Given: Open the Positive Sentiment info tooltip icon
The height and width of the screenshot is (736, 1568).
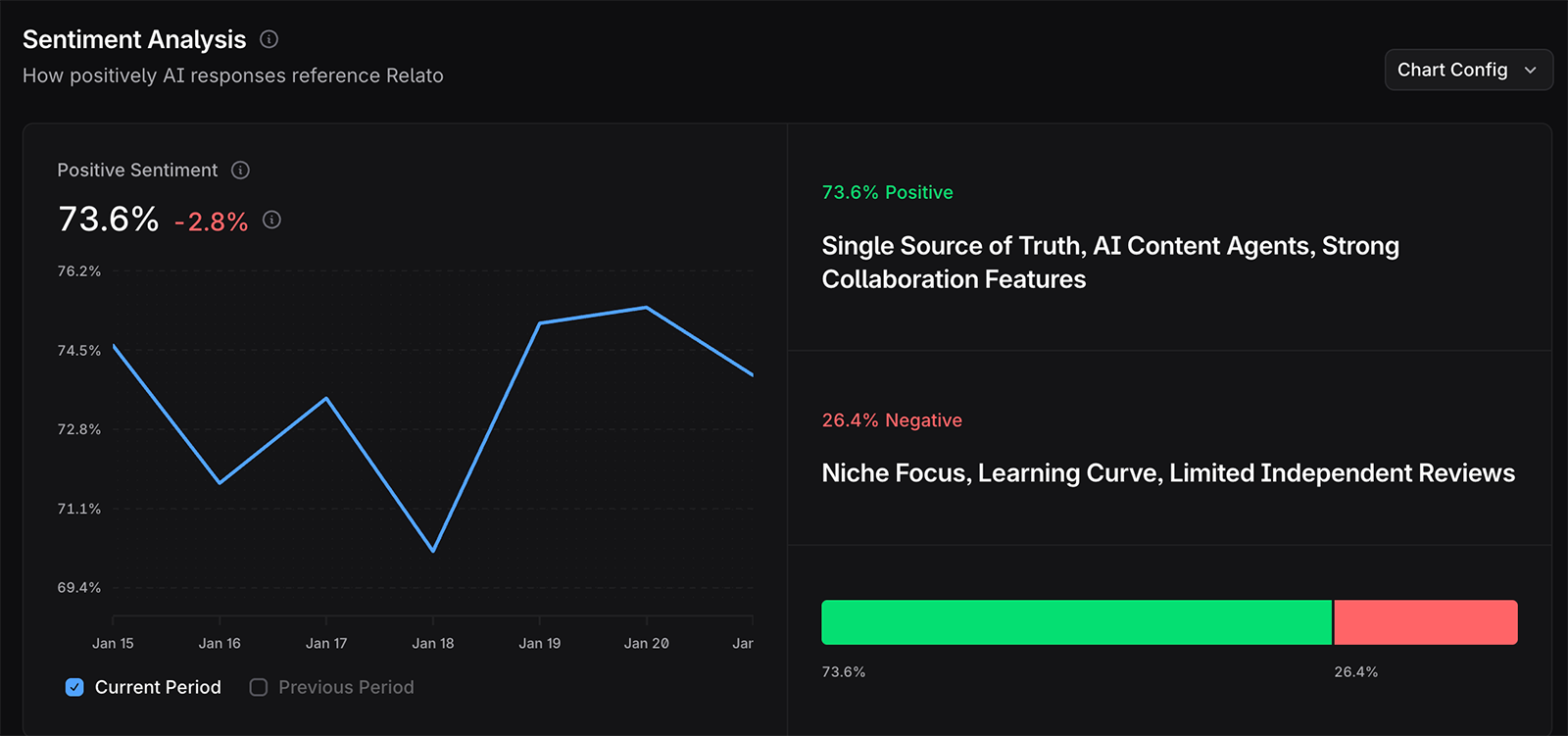Looking at the screenshot, I should [x=240, y=170].
